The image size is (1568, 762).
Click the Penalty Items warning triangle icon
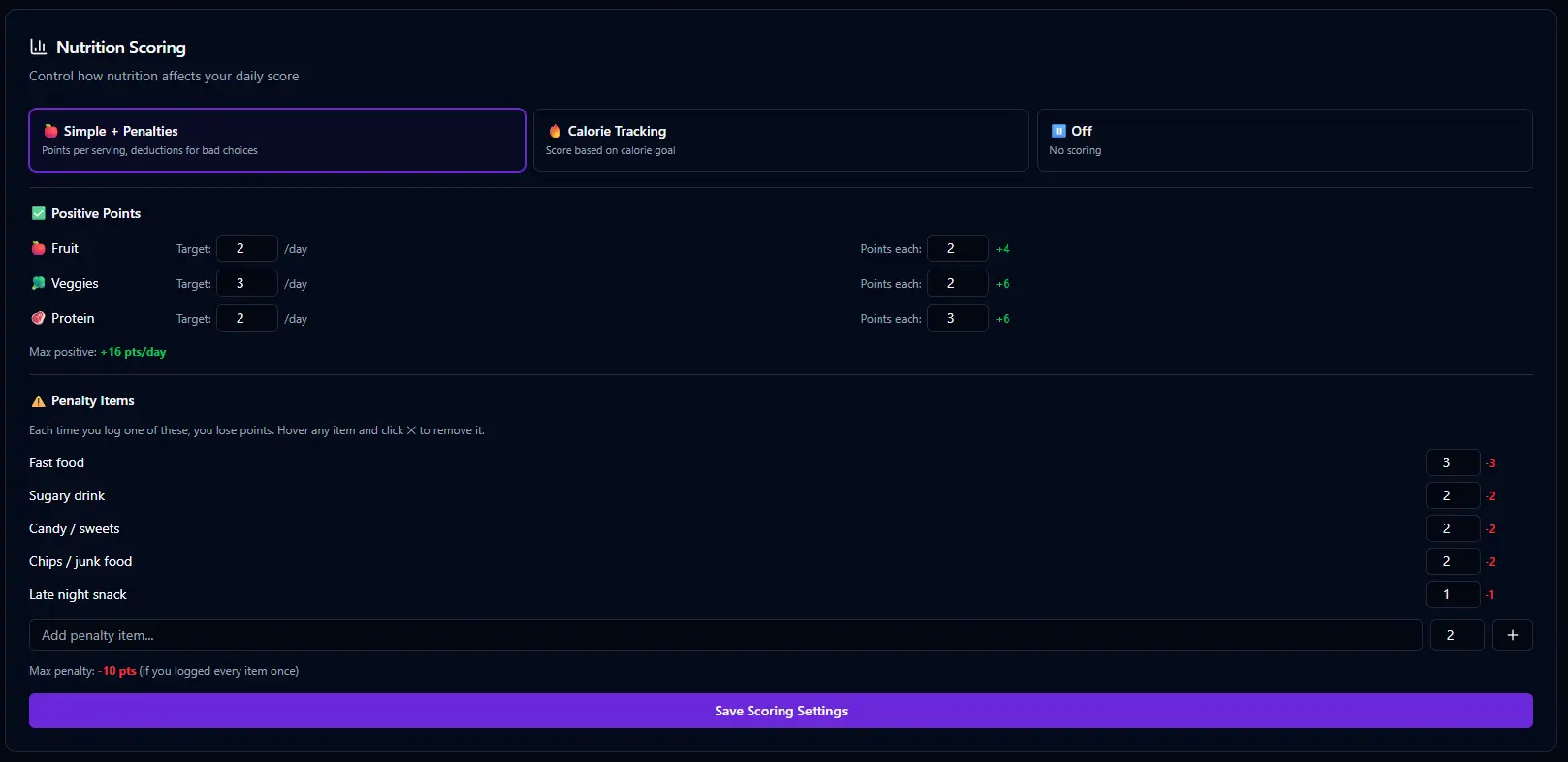click(39, 401)
